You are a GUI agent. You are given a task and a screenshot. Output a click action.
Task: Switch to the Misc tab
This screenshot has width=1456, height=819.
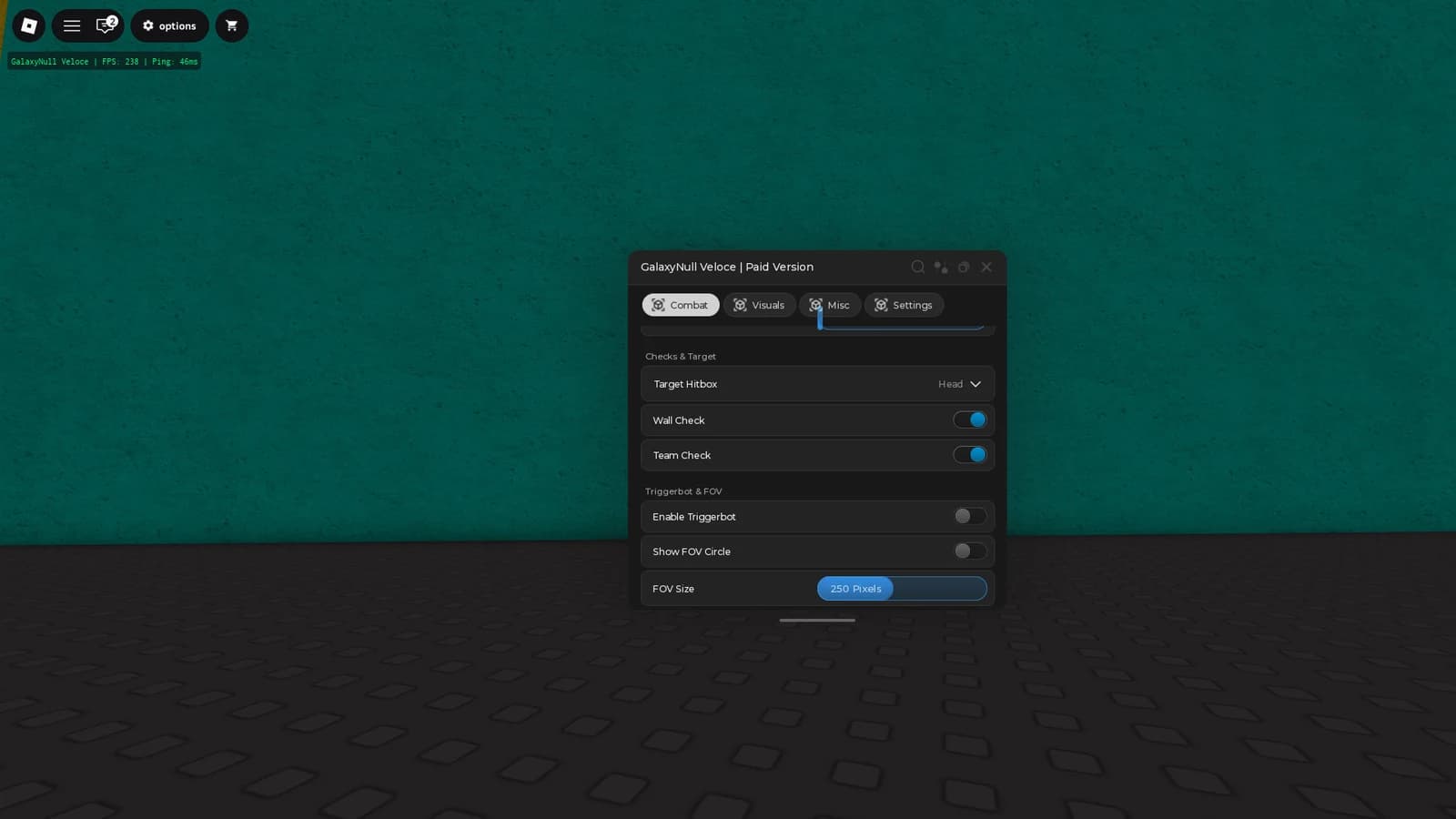830,305
